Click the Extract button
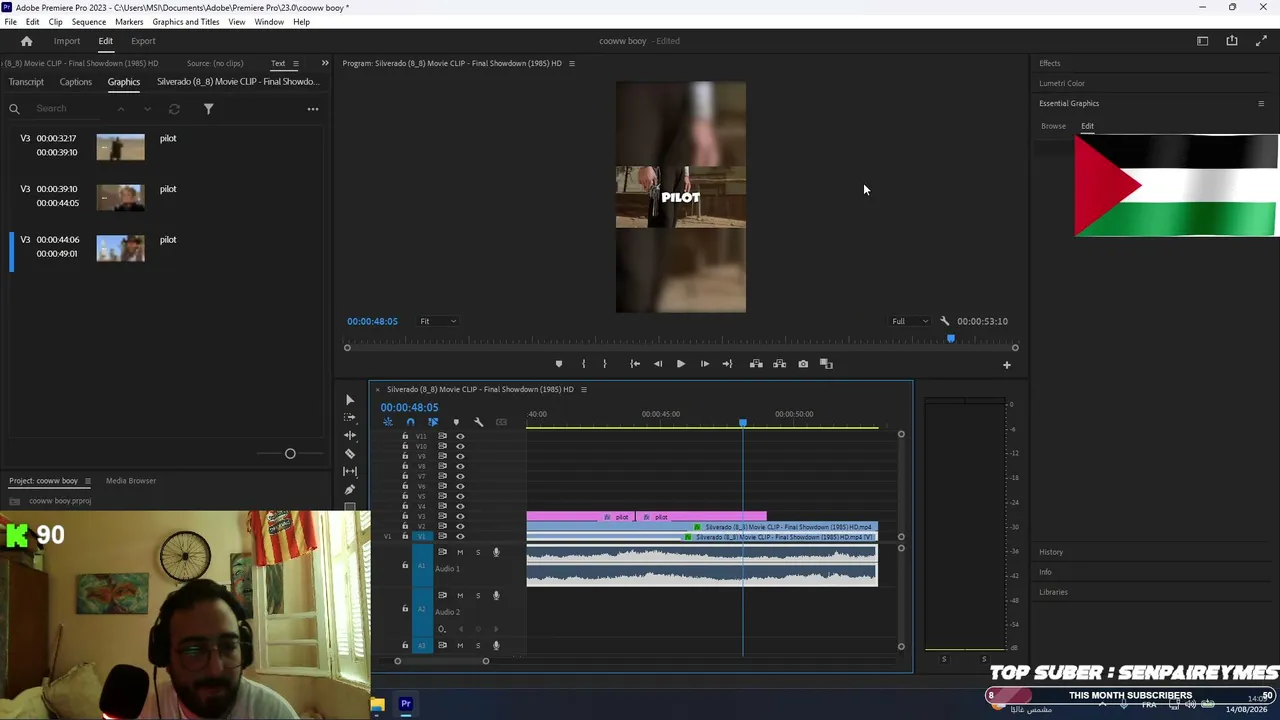 [779, 364]
